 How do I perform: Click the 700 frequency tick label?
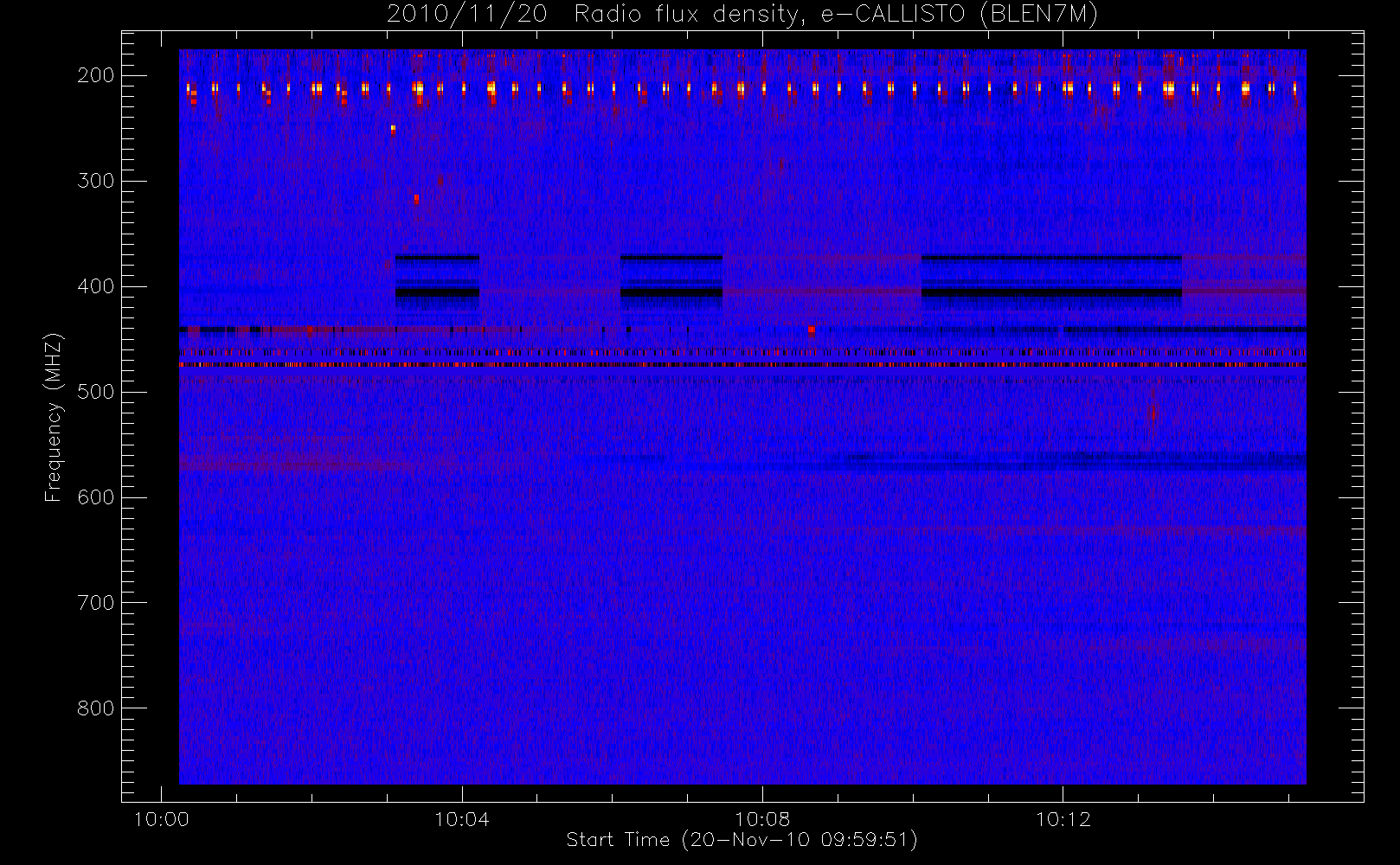point(96,603)
